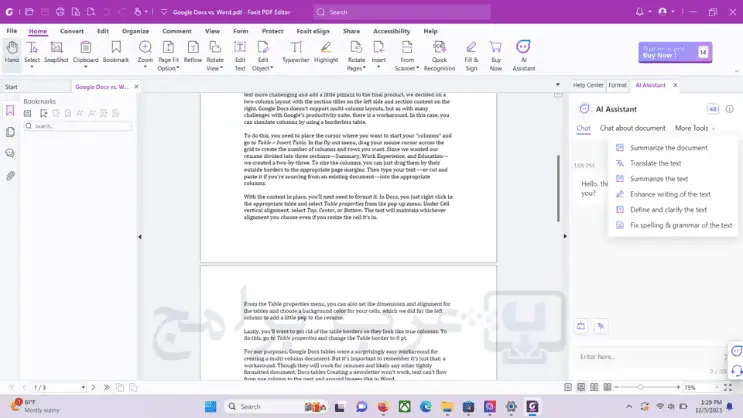Click the document vertical scrollbar
The image size is (743, 418).
pyautogui.click(x=558, y=188)
